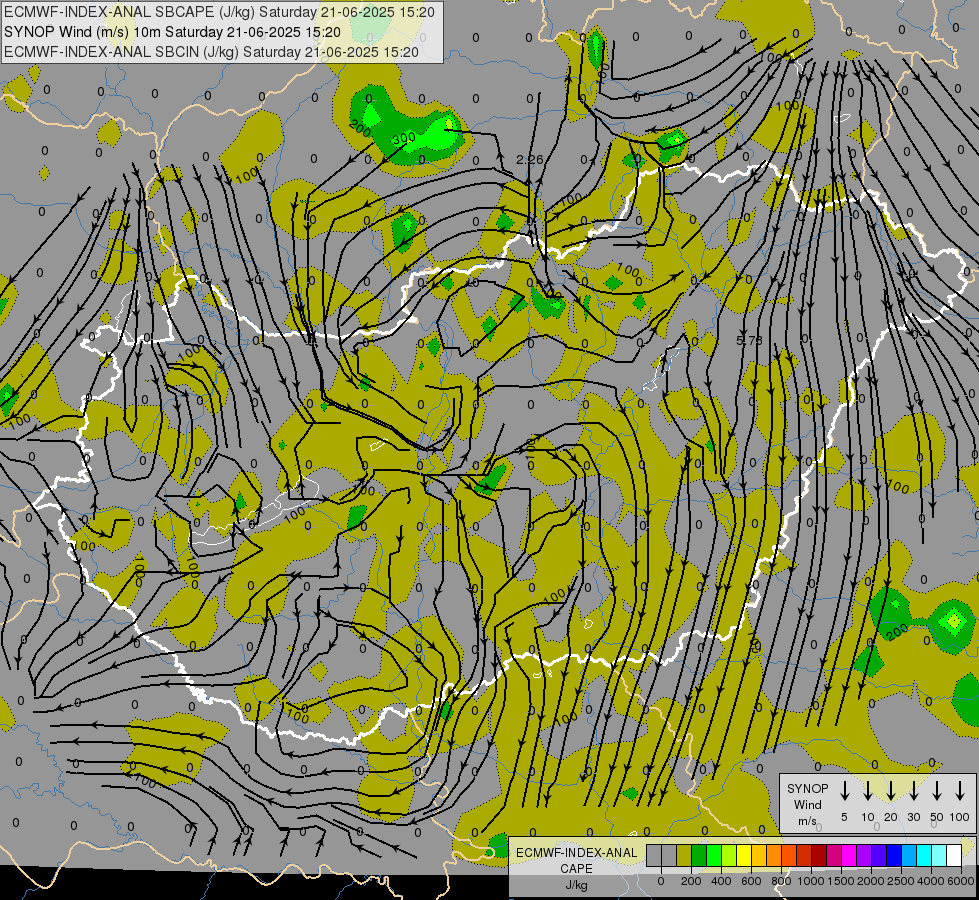Select the 30 m/s wind arrow symbol
The height and width of the screenshot is (900, 979).
[913, 790]
